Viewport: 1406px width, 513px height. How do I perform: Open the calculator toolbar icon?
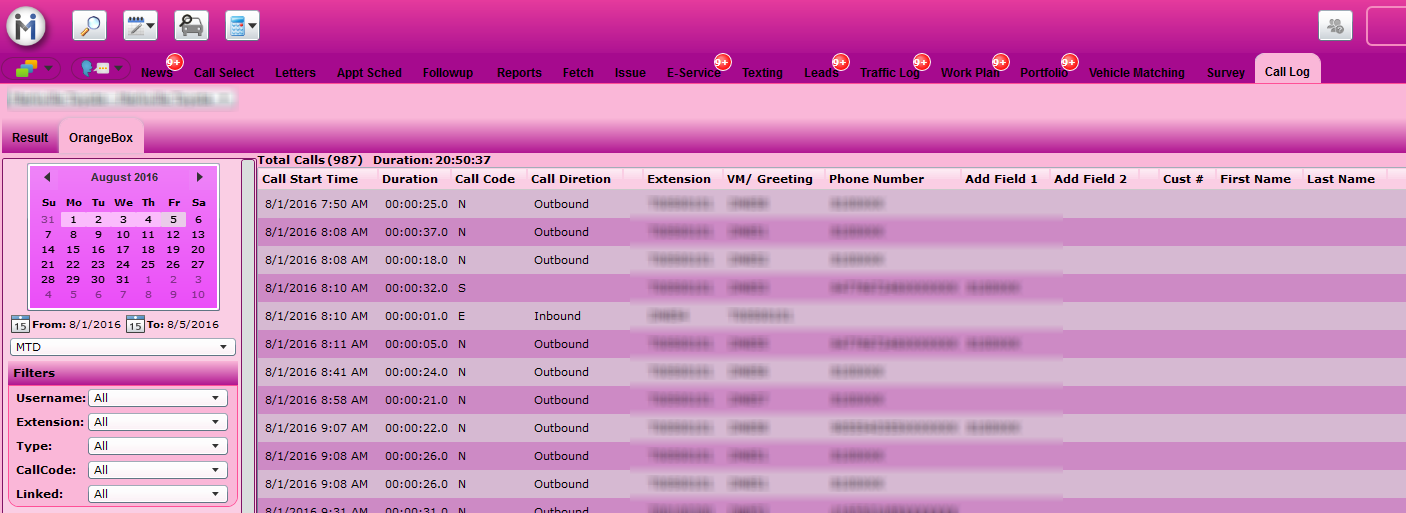pos(242,26)
